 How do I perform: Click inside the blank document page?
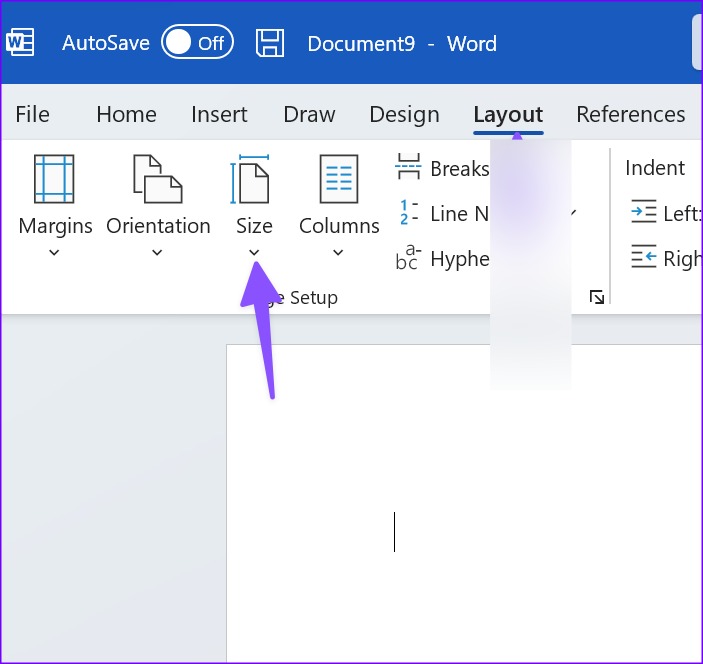point(464,504)
